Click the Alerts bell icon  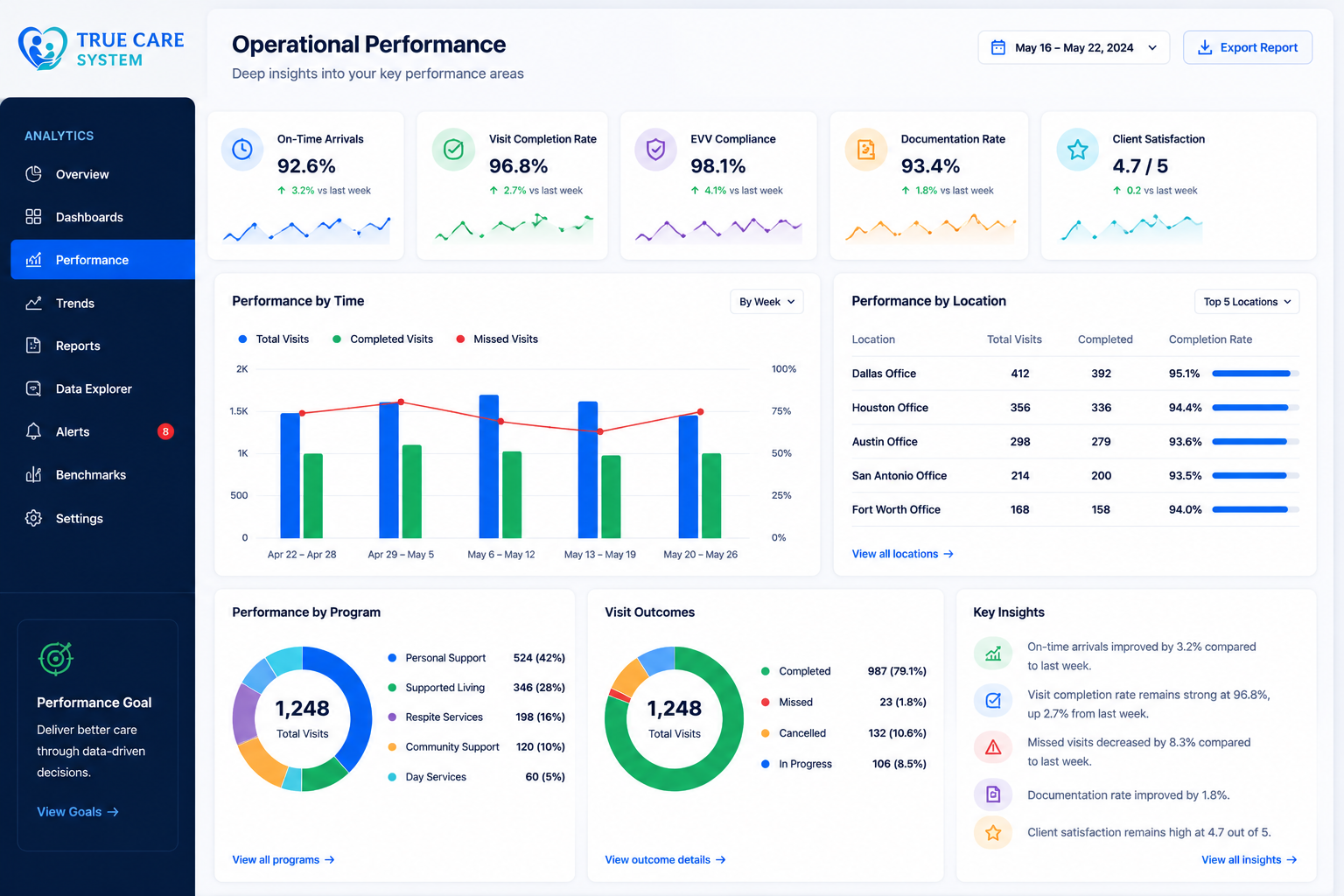pyautogui.click(x=33, y=431)
